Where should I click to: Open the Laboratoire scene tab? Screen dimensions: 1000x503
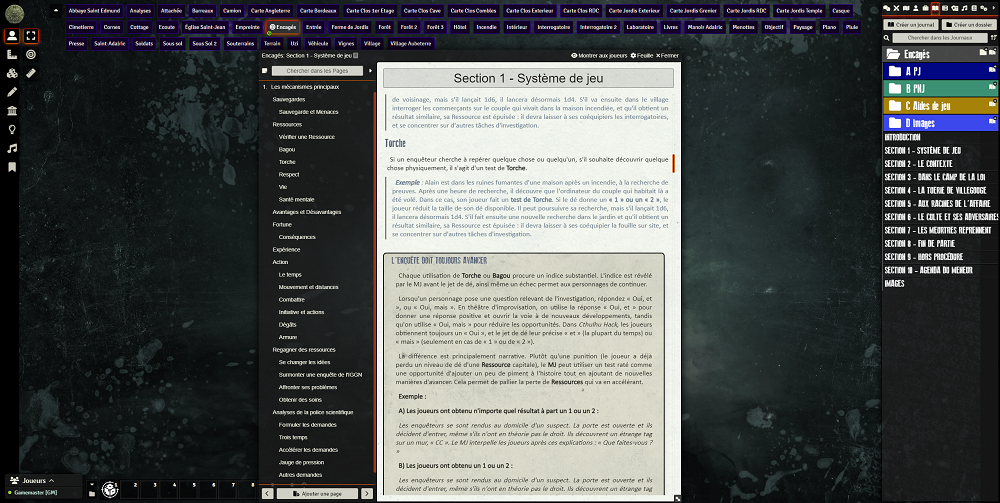(x=653, y=27)
